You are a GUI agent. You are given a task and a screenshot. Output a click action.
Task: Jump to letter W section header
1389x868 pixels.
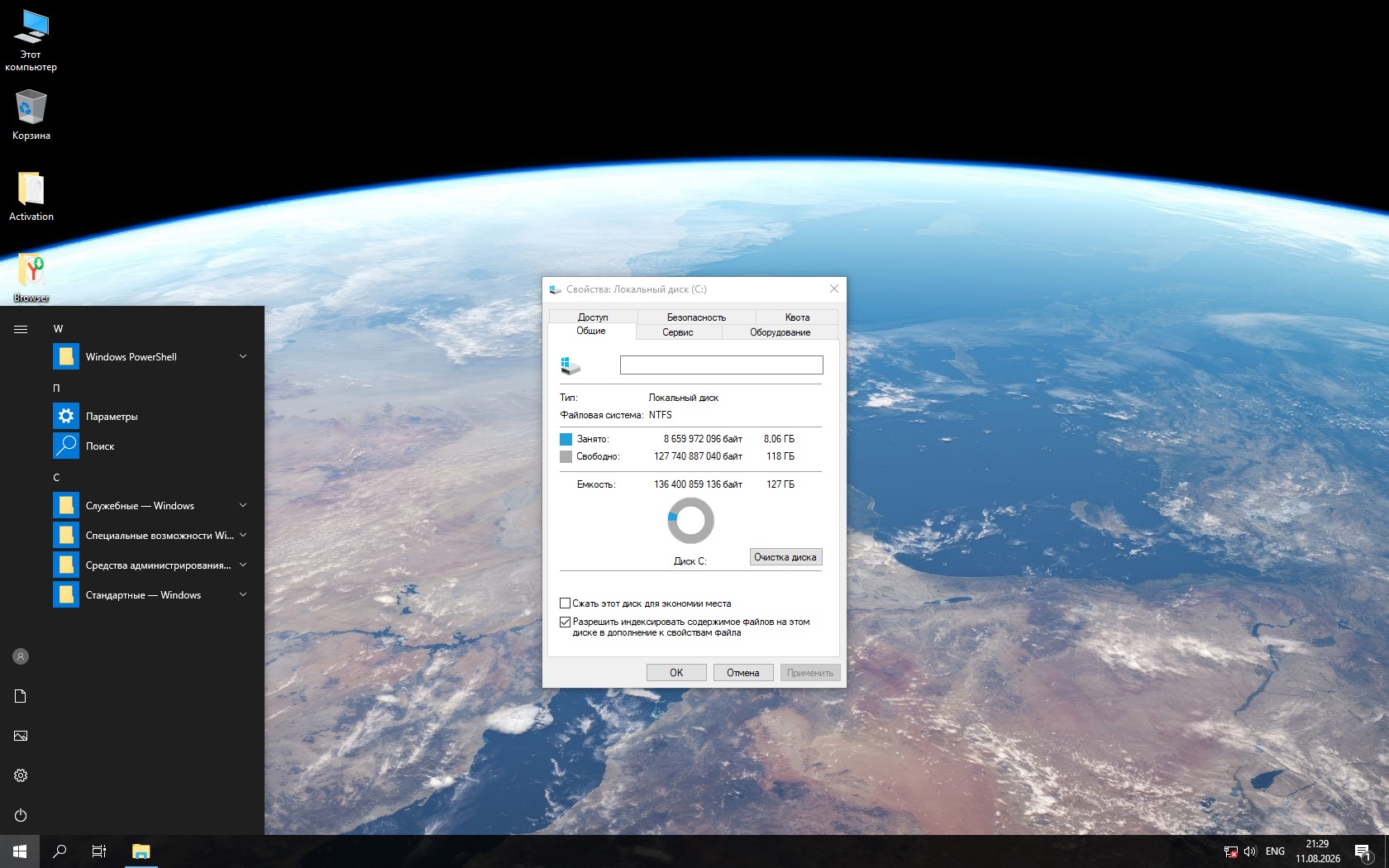(x=58, y=329)
